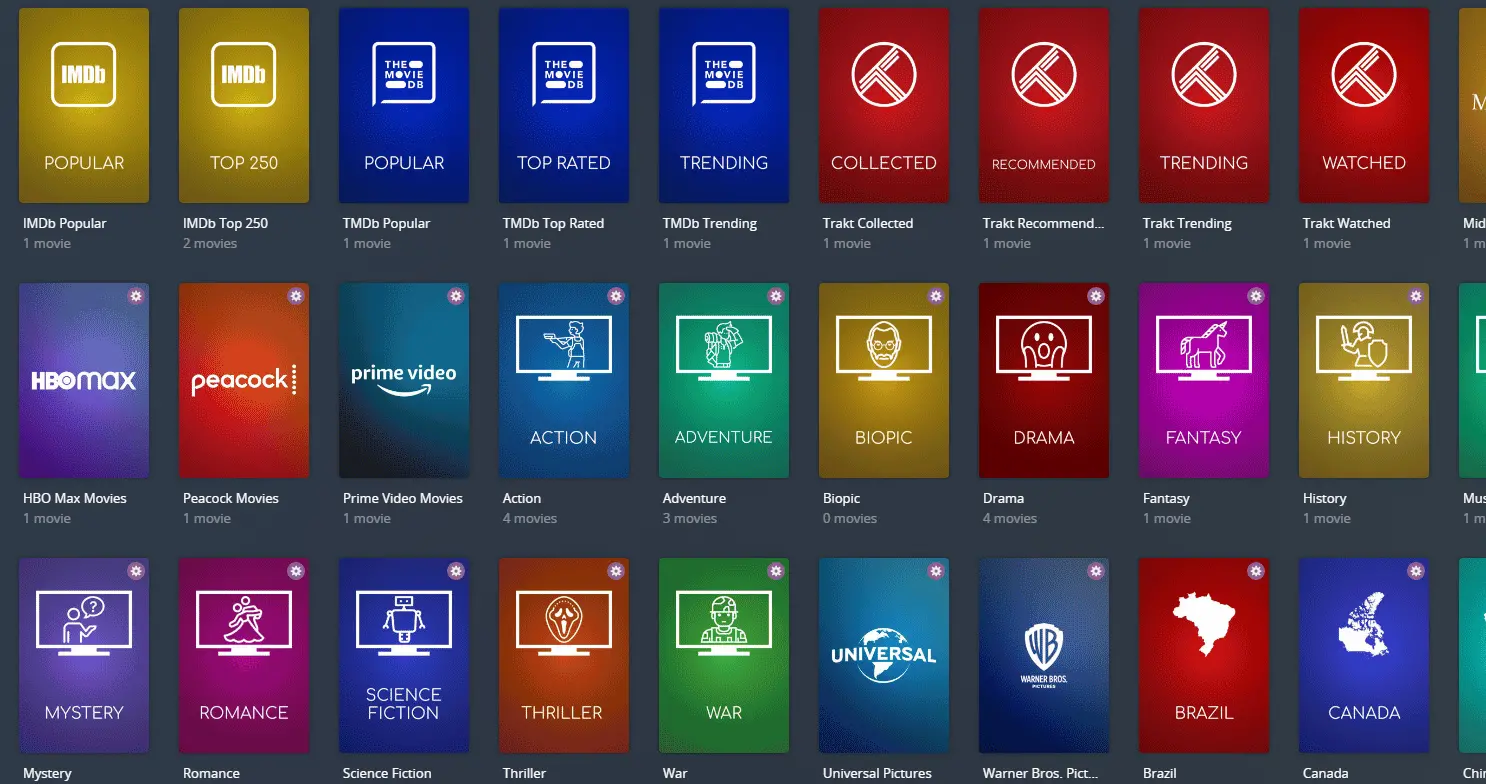This screenshot has width=1486, height=784.
Task: Click the gear badge on Biopic poster
Action: [936, 296]
